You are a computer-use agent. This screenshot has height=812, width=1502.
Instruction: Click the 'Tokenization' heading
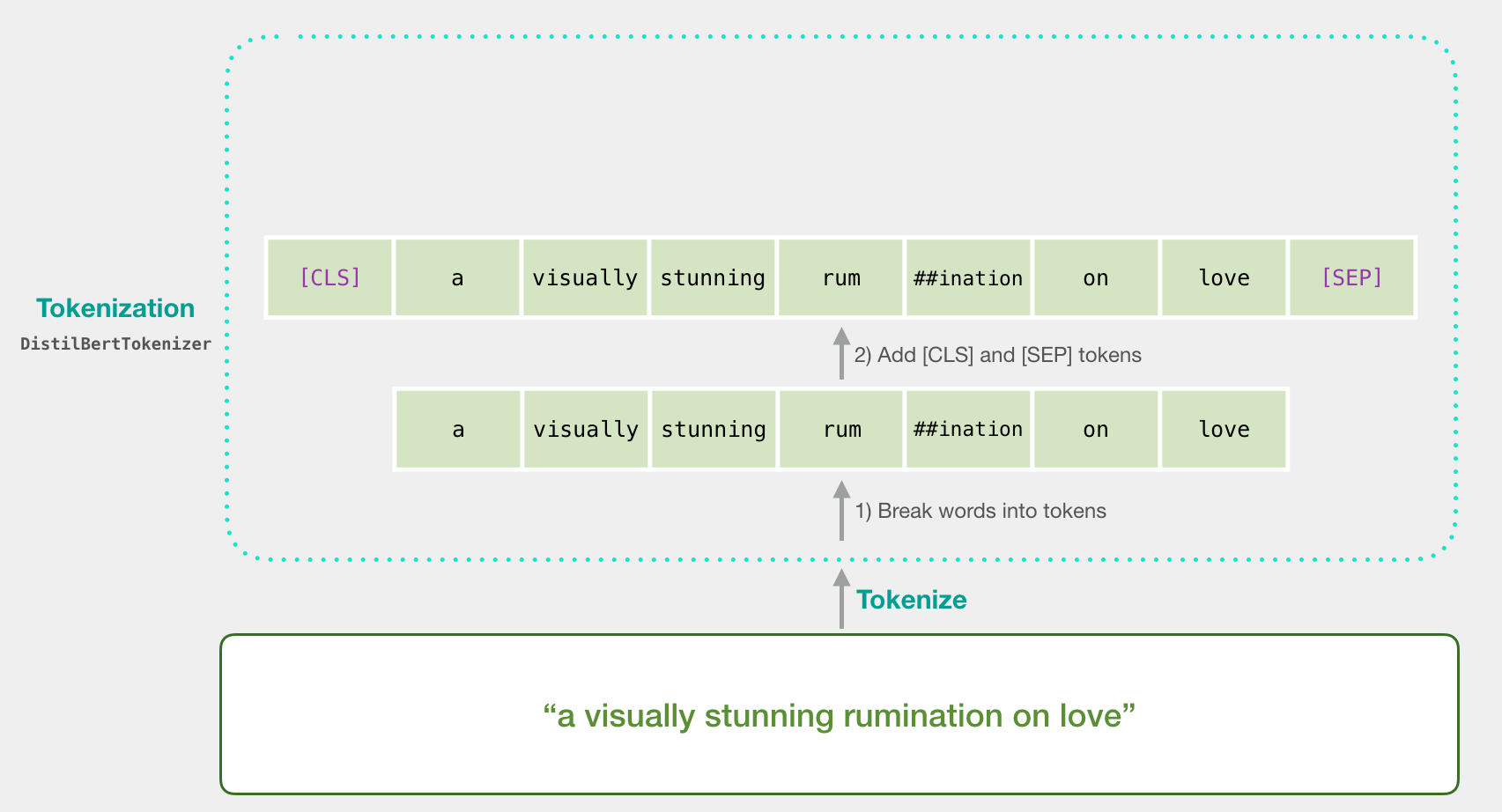115,308
